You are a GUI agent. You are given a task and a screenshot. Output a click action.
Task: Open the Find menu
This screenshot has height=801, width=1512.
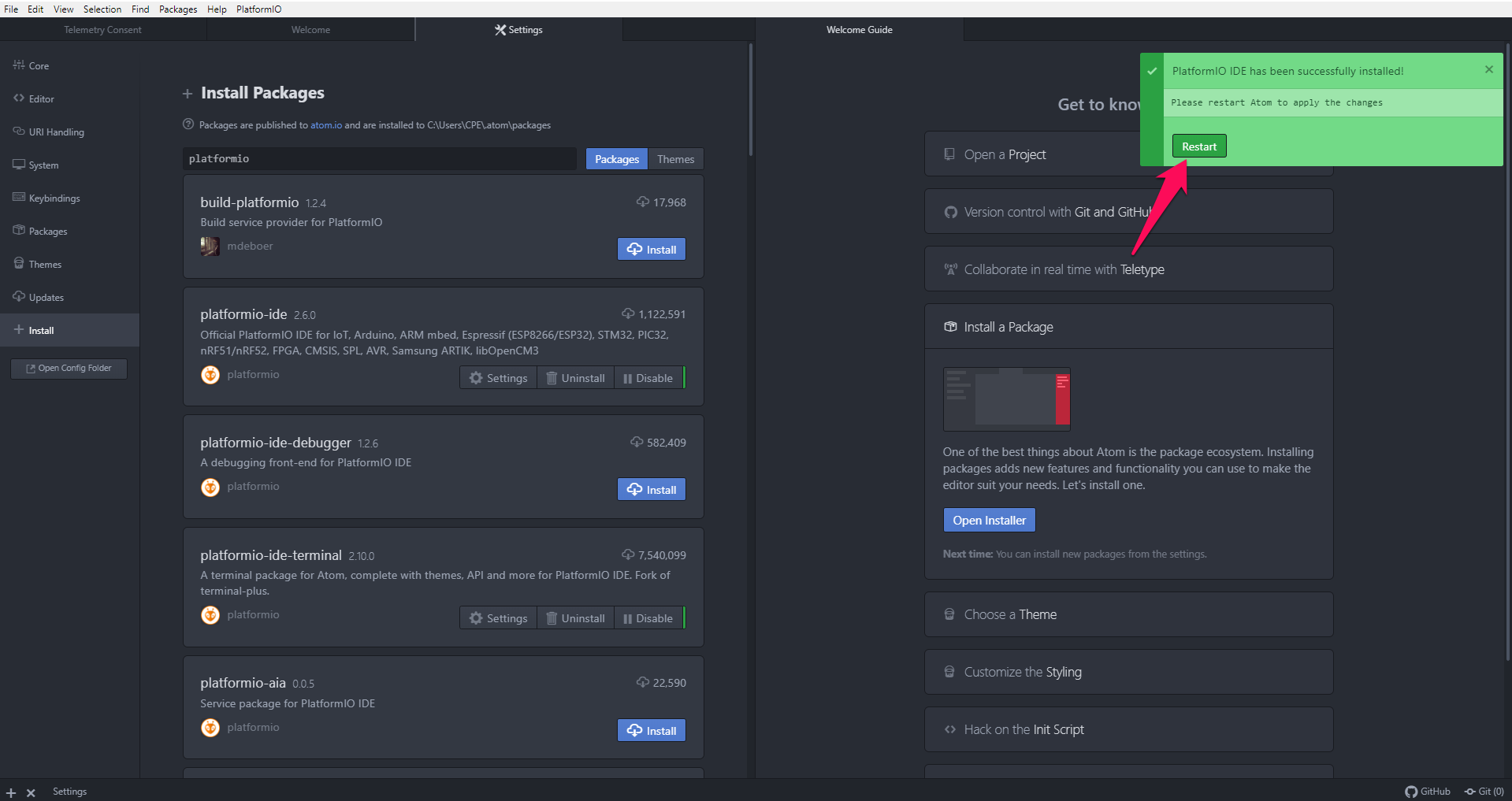tap(140, 9)
